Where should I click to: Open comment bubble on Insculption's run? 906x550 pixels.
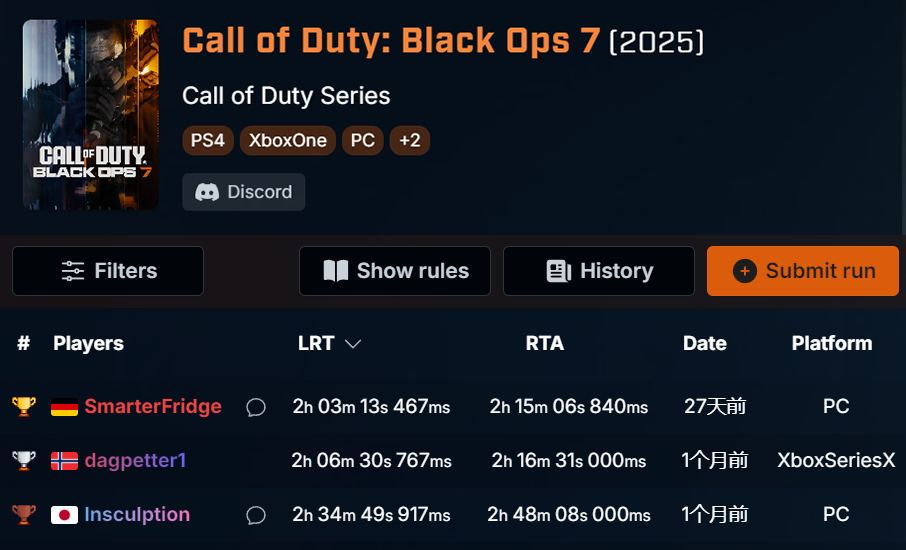(256, 515)
